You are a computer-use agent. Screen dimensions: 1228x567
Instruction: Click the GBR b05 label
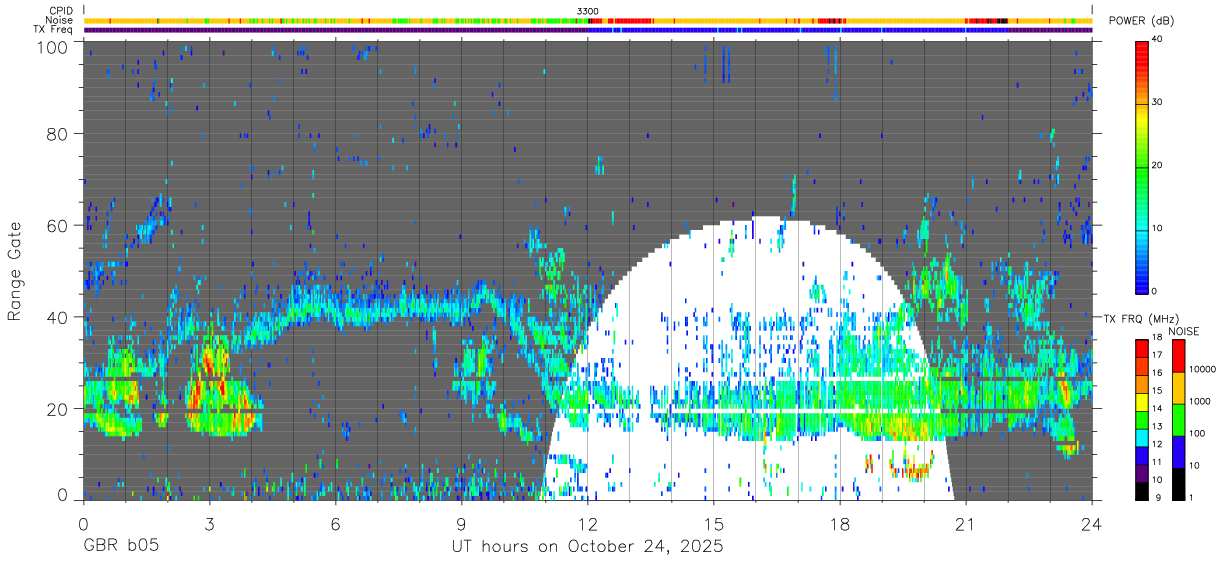pos(121,546)
